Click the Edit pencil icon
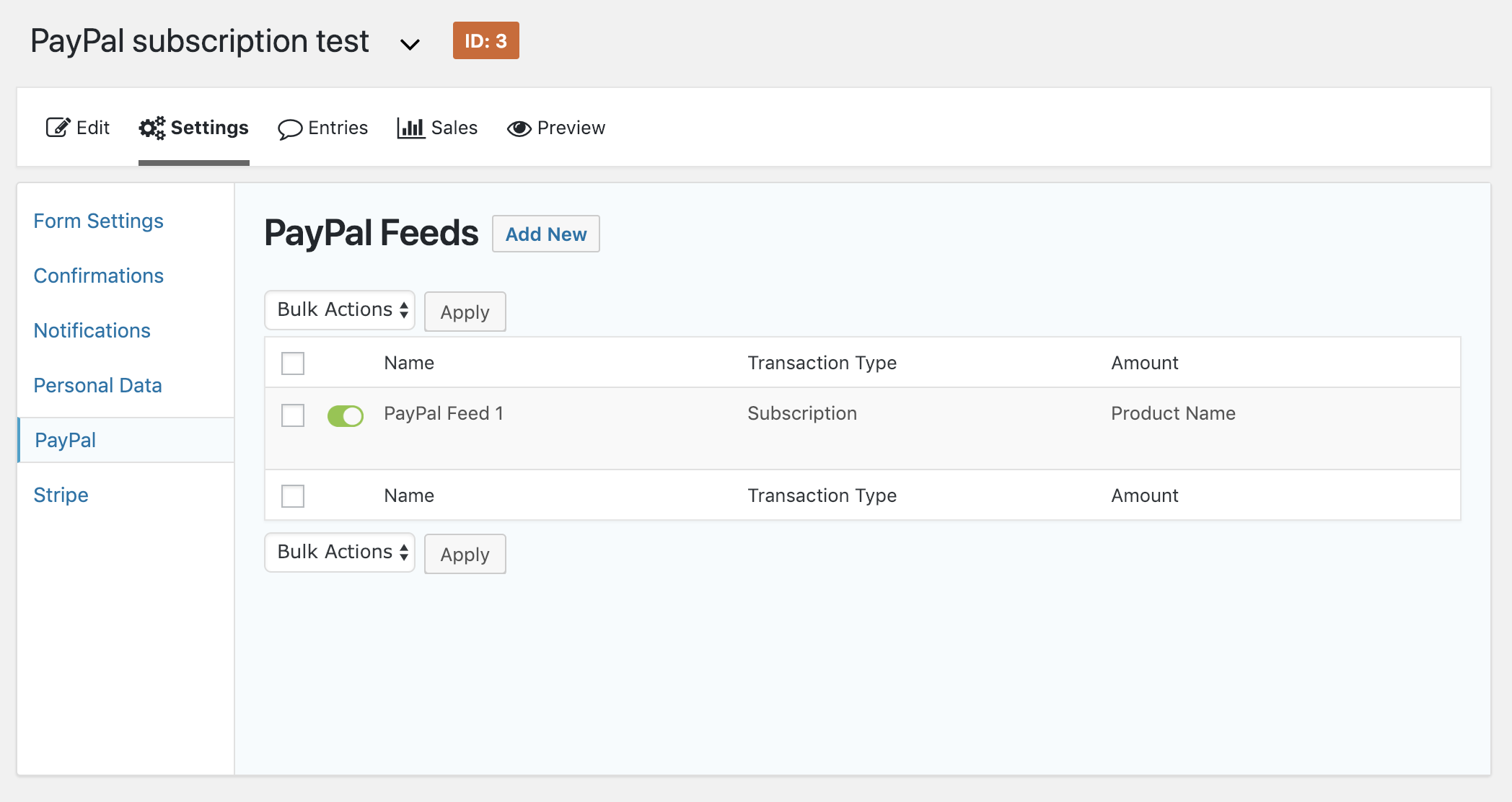 point(58,128)
